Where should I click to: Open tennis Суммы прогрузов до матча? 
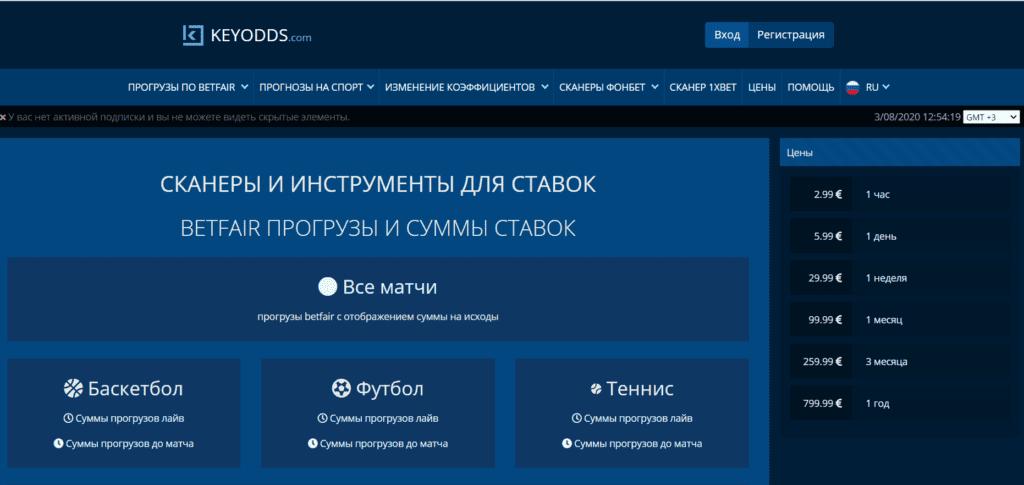(638, 444)
